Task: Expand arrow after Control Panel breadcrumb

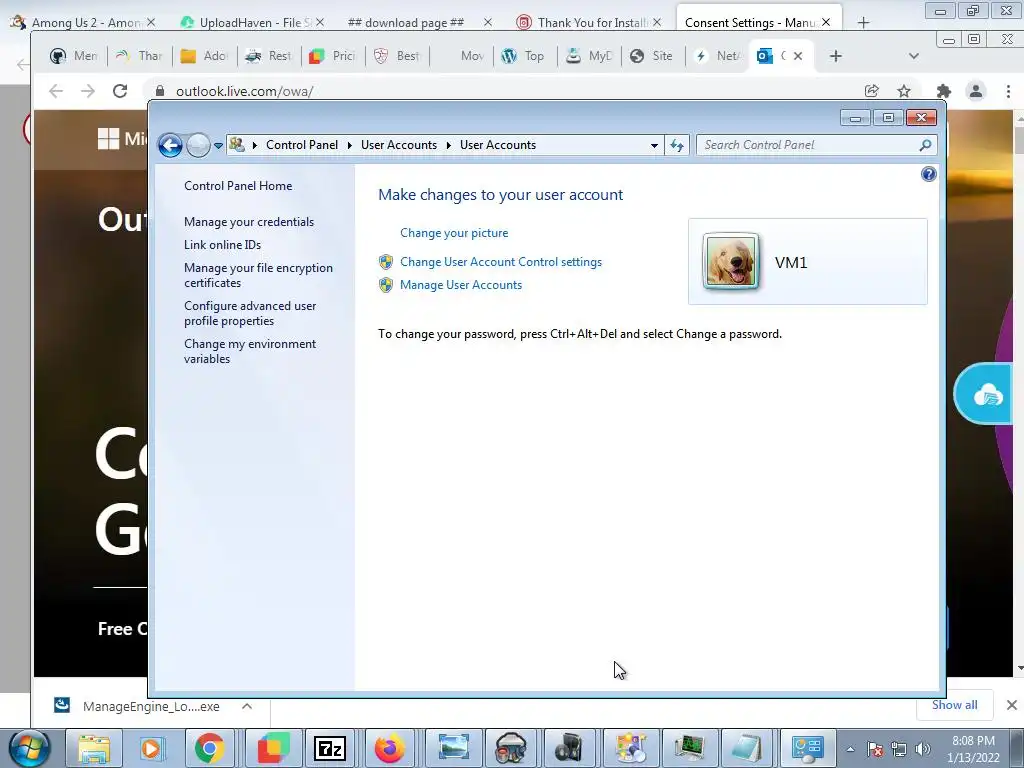Action: [x=350, y=145]
